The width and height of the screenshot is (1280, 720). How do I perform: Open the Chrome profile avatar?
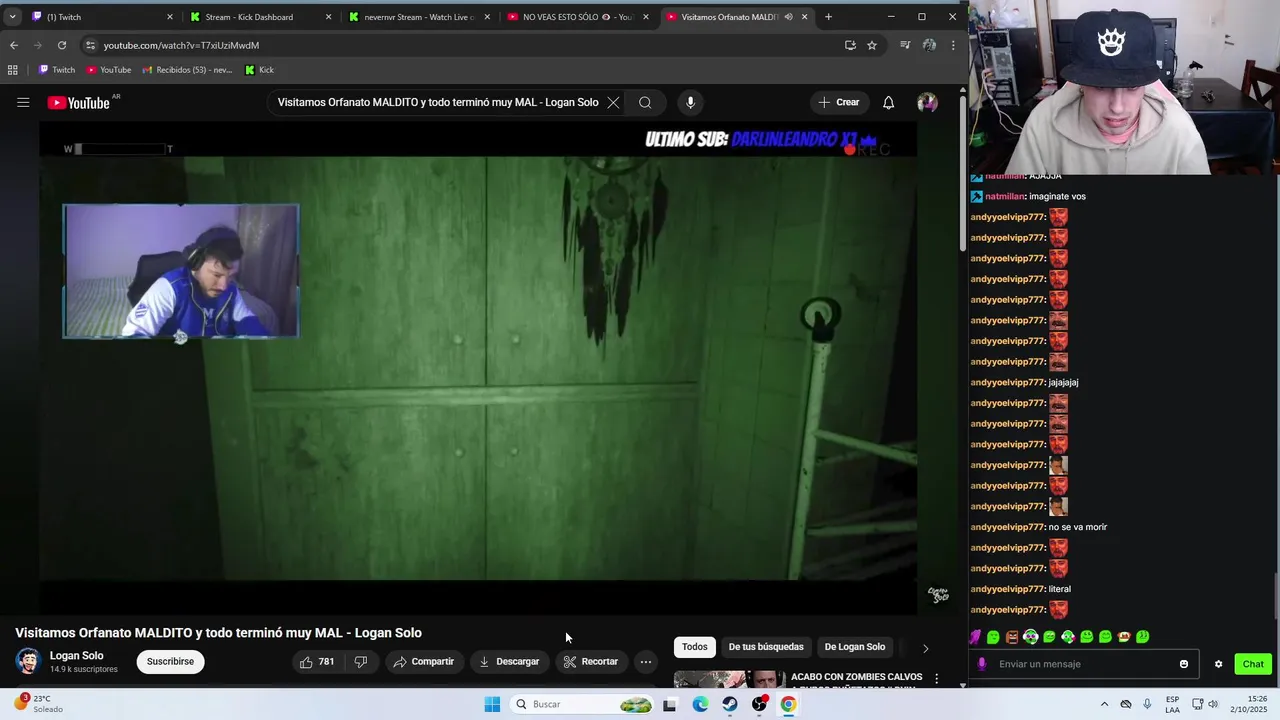[x=929, y=45]
